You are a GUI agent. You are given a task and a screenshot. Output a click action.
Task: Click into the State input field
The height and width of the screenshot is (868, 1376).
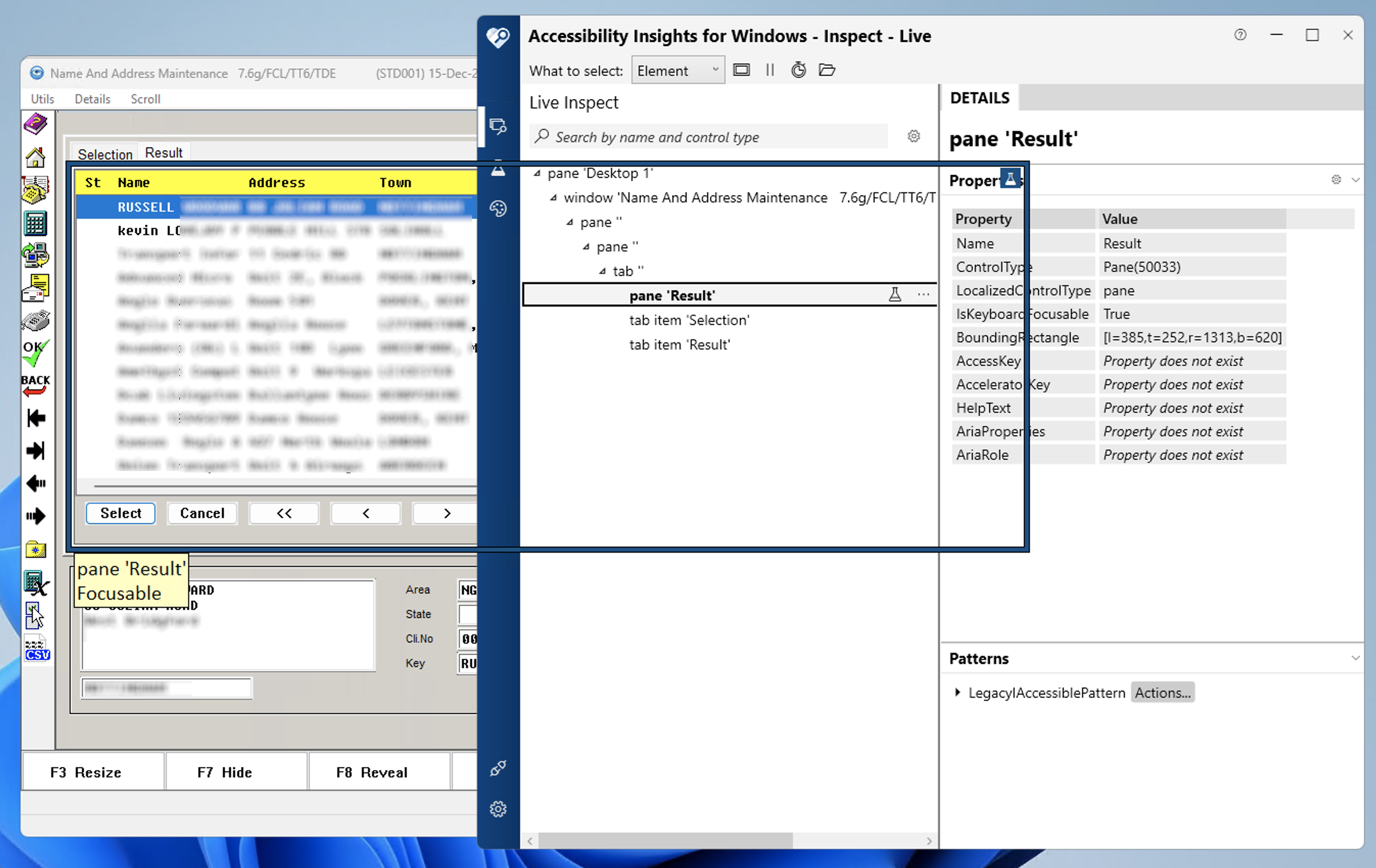(468, 614)
